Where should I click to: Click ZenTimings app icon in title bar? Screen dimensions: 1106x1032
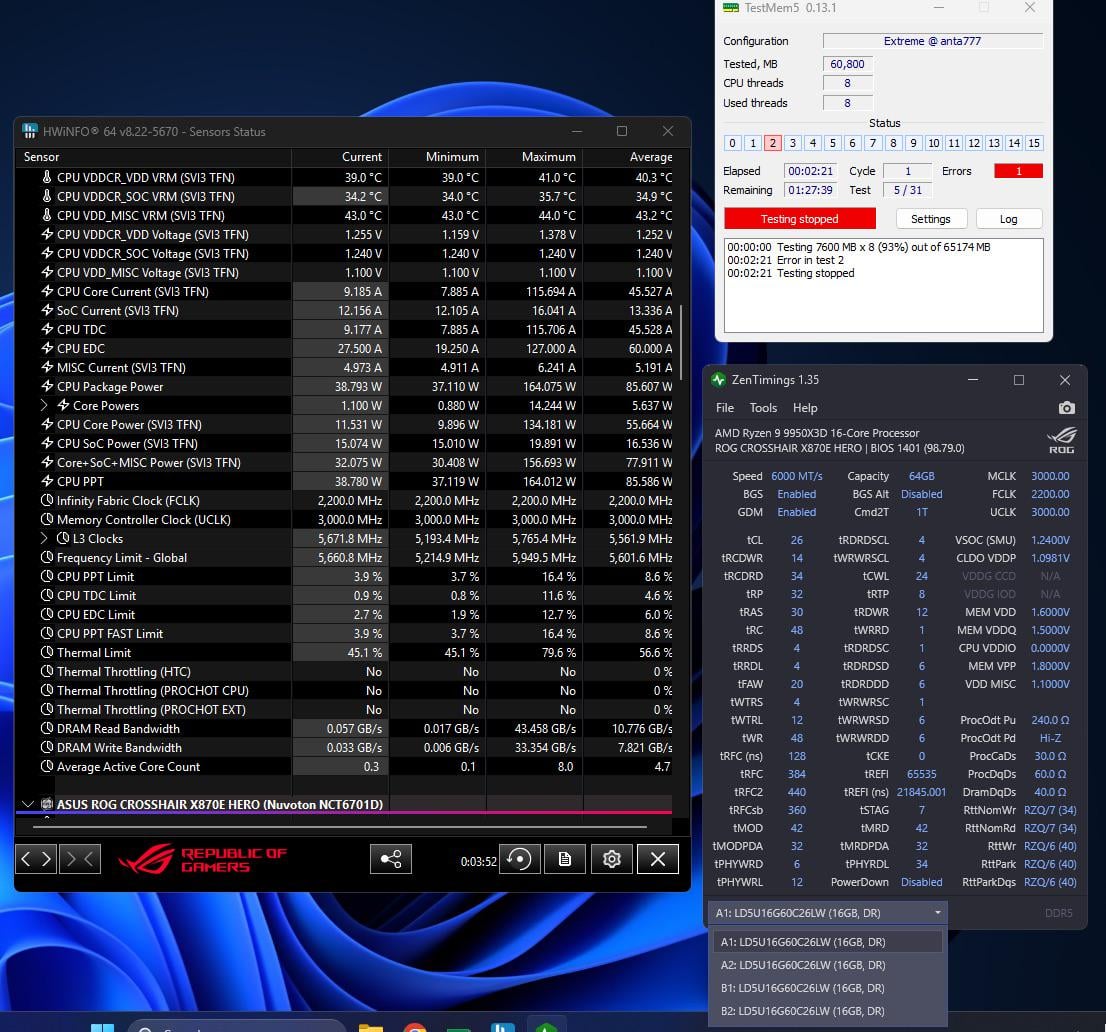pyautogui.click(x=719, y=380)
